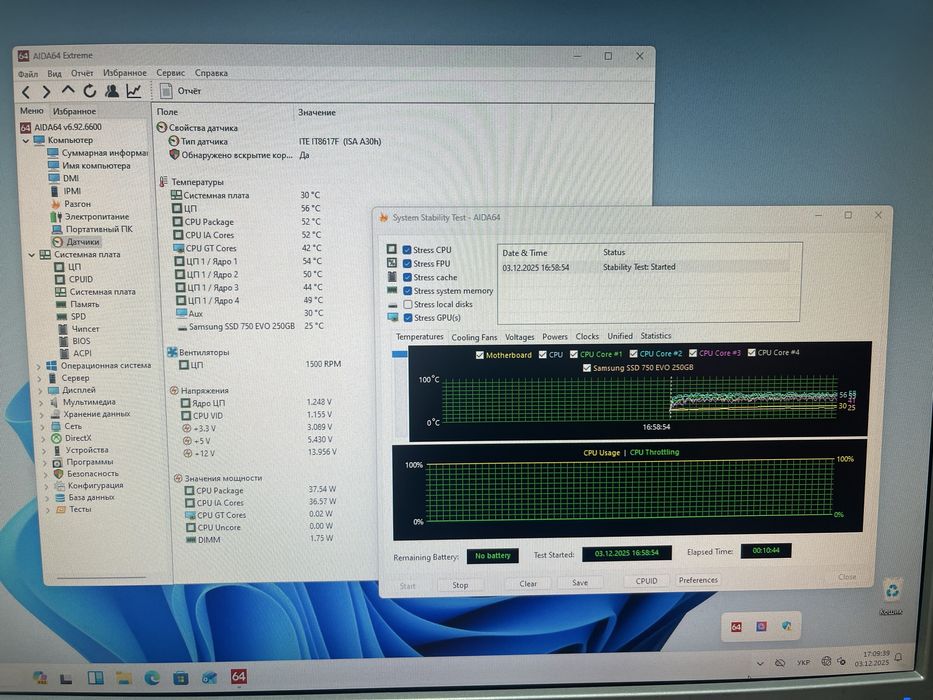Expand the DirectX tree node

click(43, 439)
